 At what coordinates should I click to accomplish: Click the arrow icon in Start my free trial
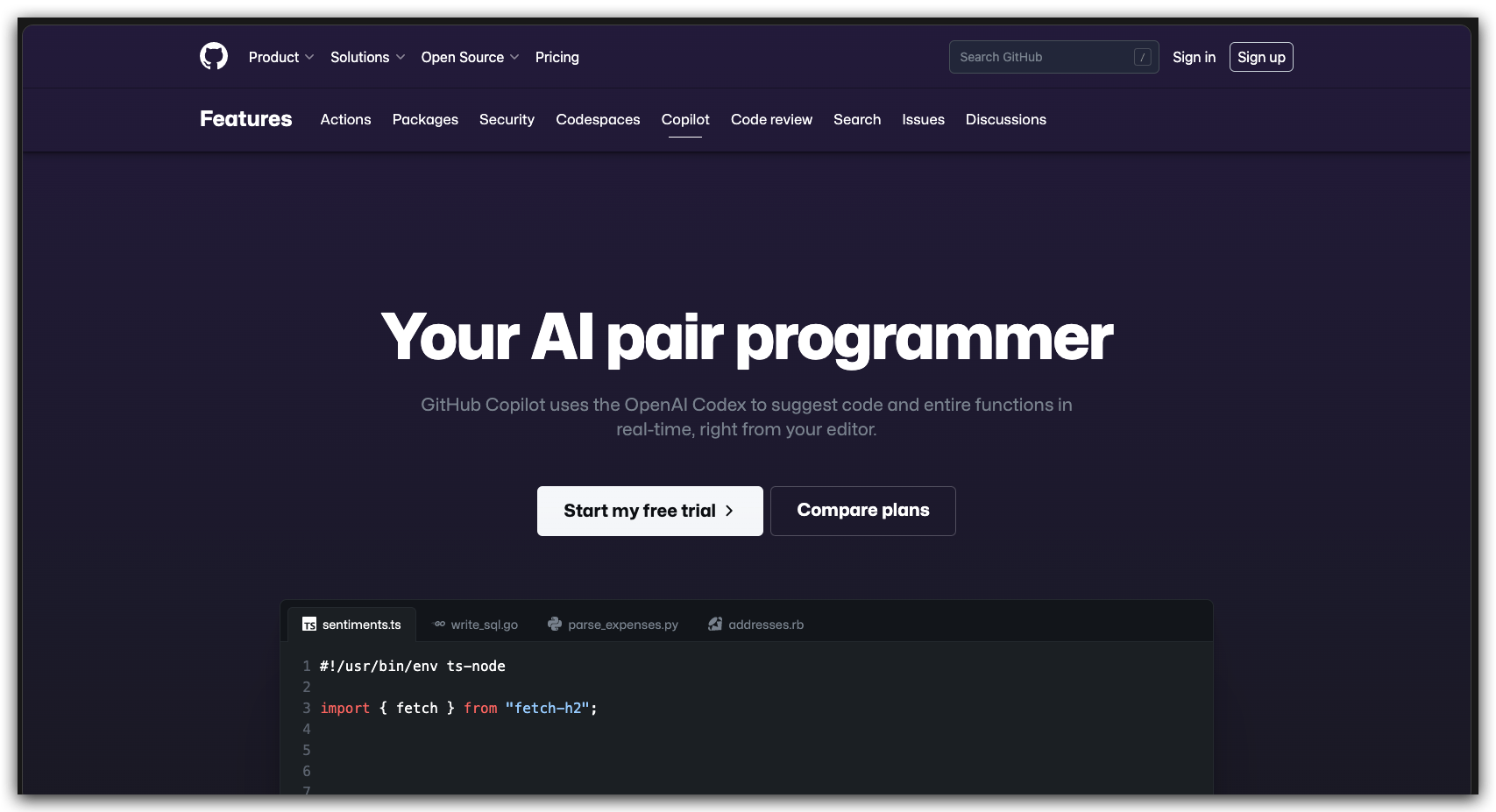click(x=729, y=511)
